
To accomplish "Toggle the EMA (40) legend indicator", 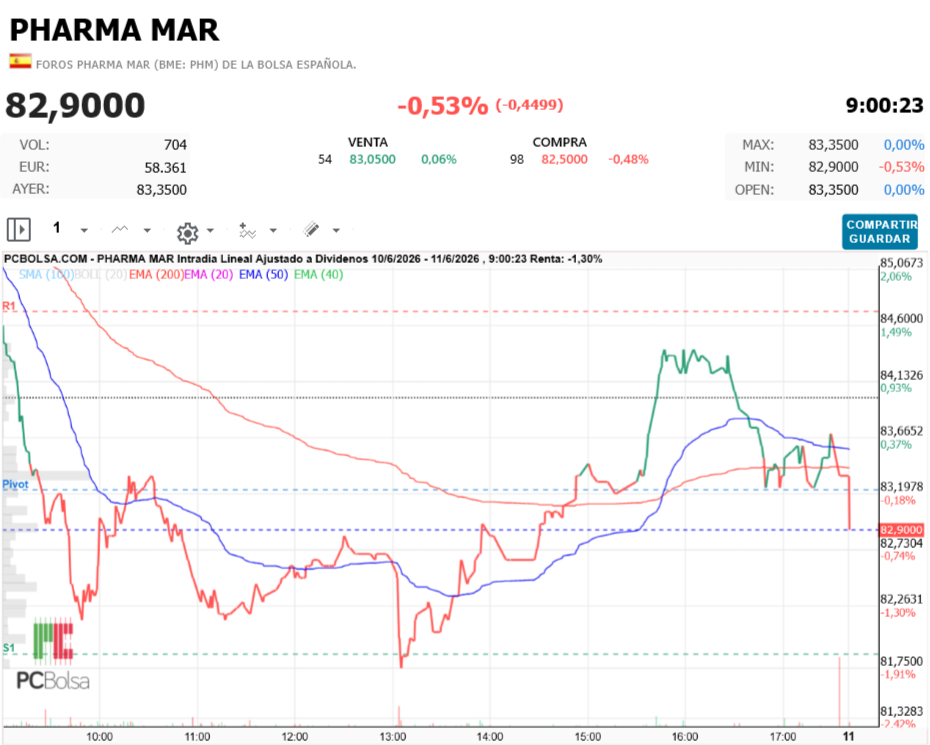I will [319, 275].
